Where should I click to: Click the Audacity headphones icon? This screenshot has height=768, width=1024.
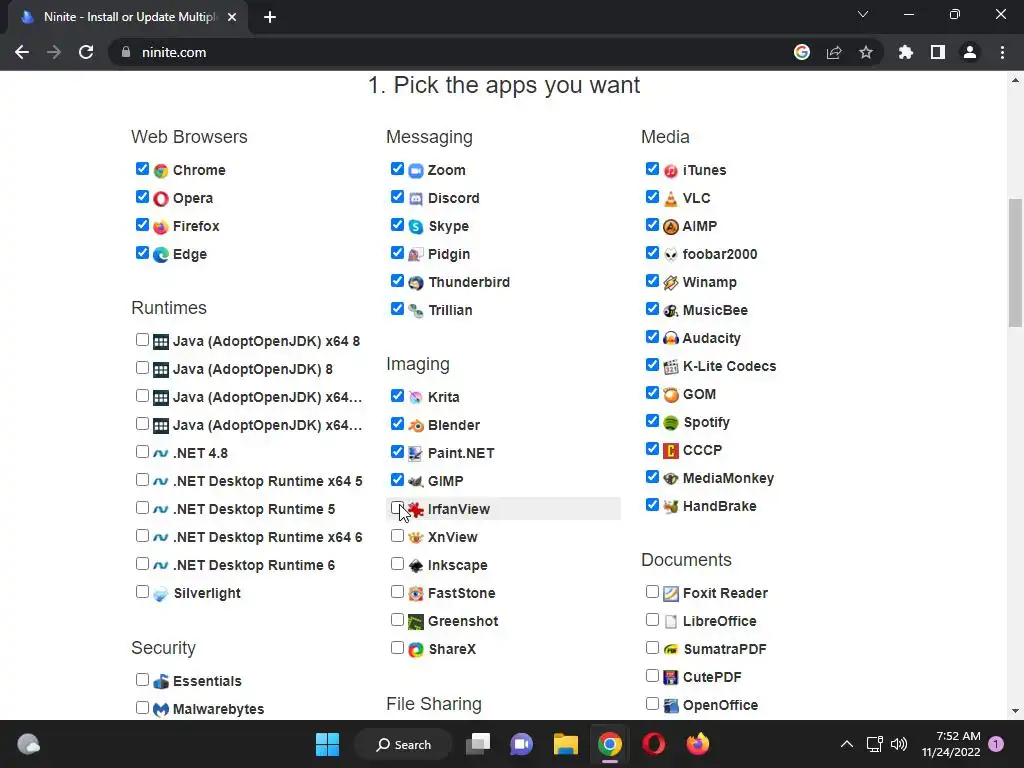point(671,339)
